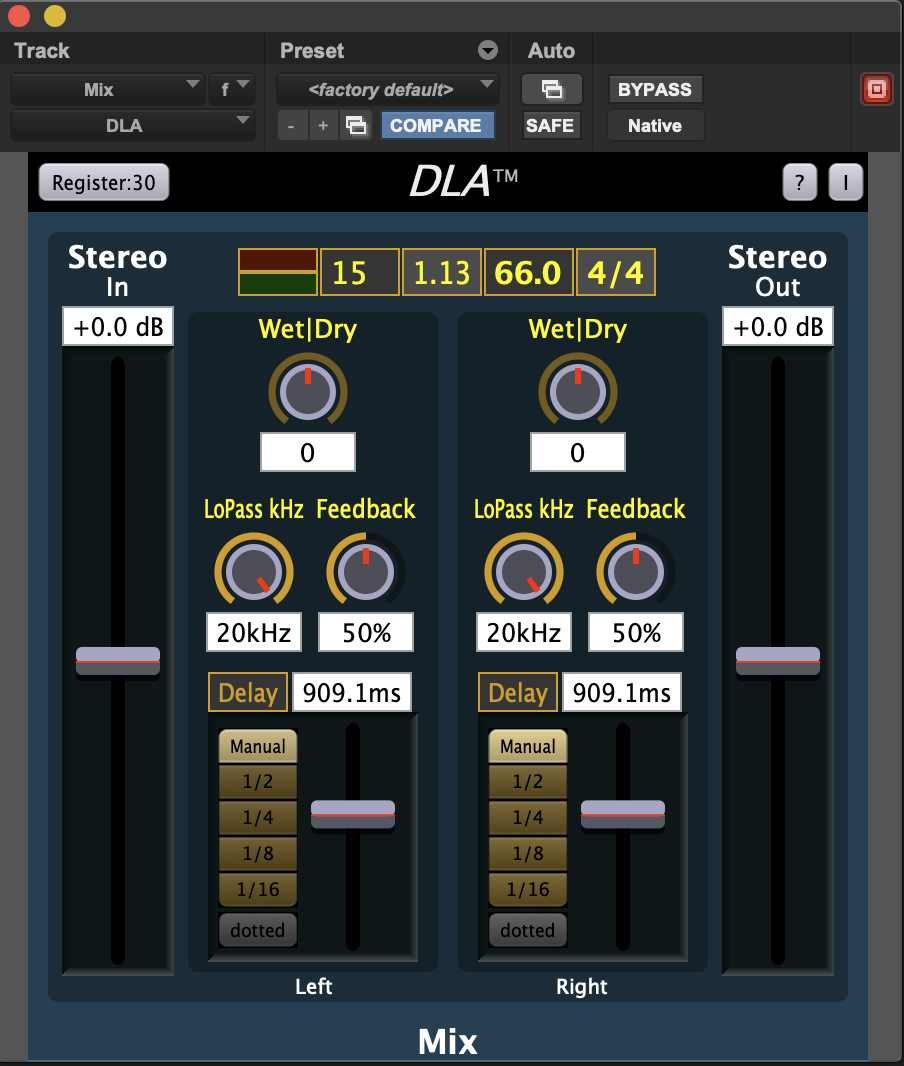The height and width of the screenshot is (1066, 904).
Task: Click the Stereo Out +0.0 dB field
Action: click(778, 326)
